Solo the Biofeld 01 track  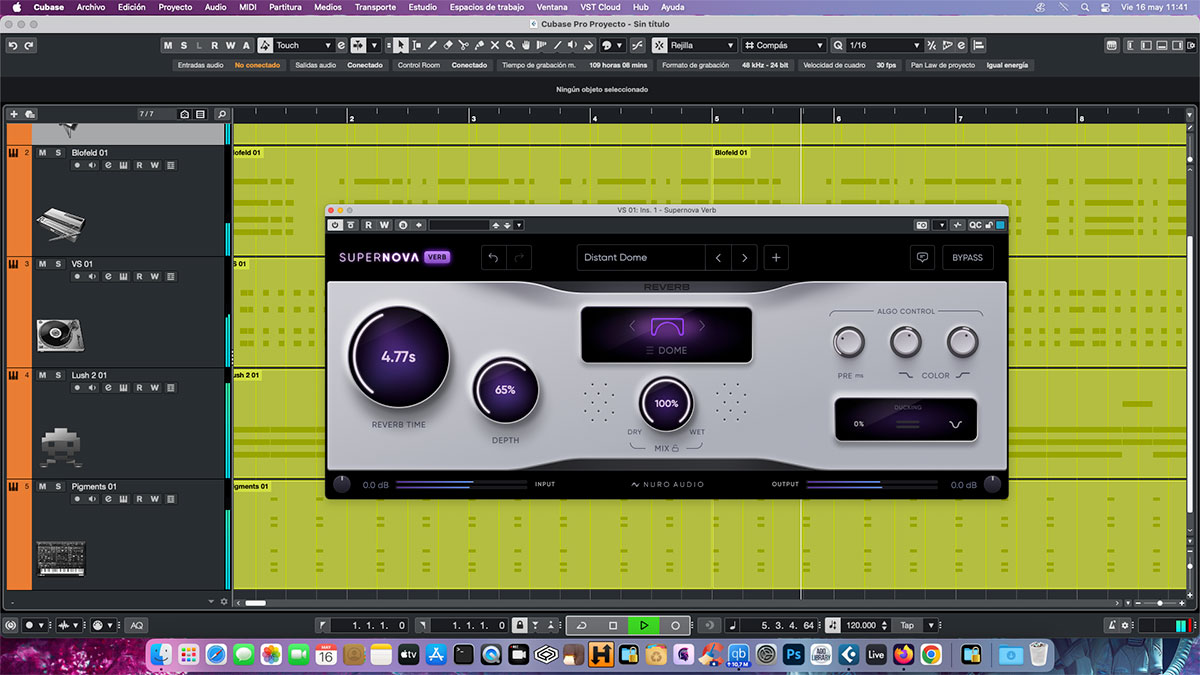pyautogui.click(x=58, y=153)
